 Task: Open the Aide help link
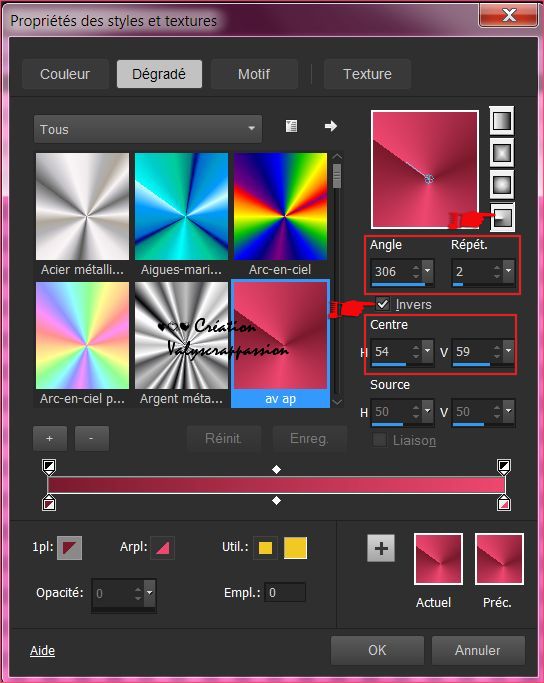42,650
